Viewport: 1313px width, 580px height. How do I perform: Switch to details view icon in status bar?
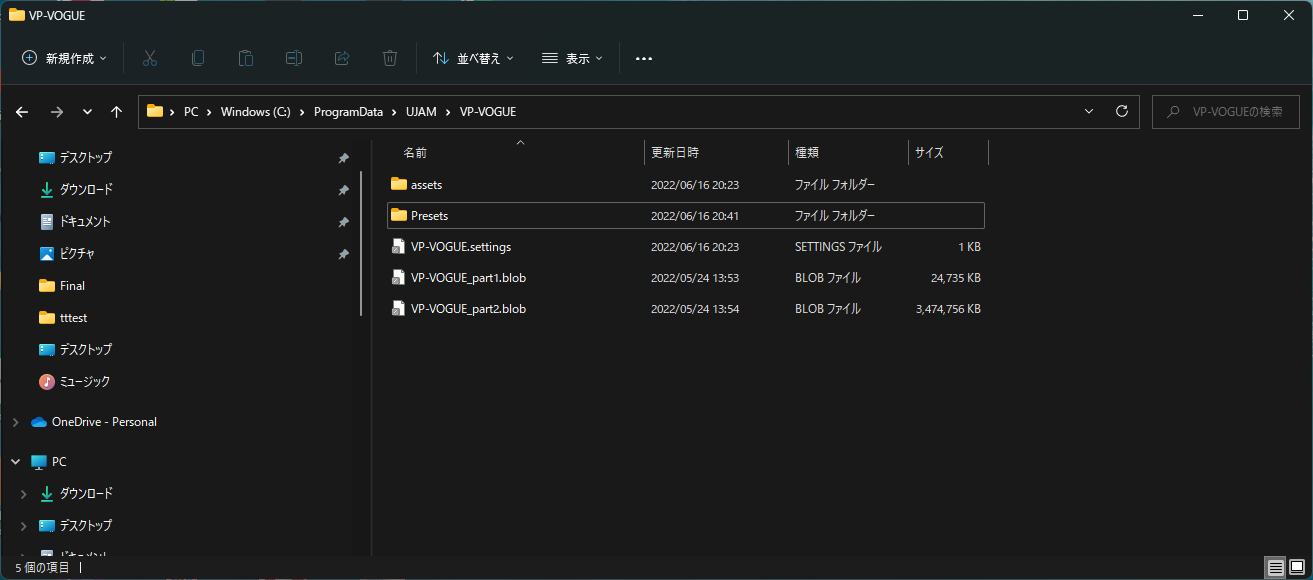[x=1276, y=567]
